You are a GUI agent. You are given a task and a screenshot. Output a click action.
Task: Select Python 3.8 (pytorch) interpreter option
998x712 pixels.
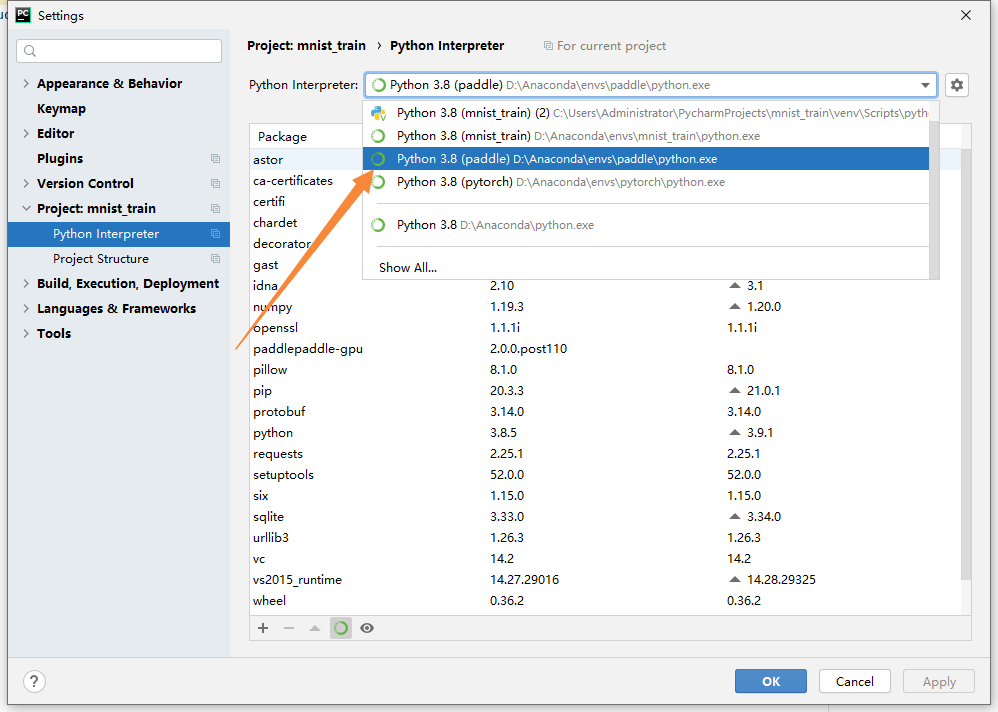(645, 182)
